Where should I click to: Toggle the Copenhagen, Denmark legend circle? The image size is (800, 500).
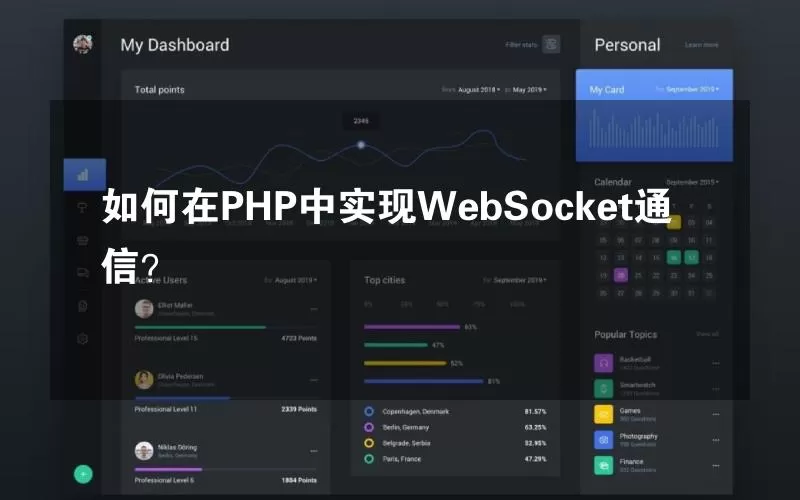tap(369, 411)
